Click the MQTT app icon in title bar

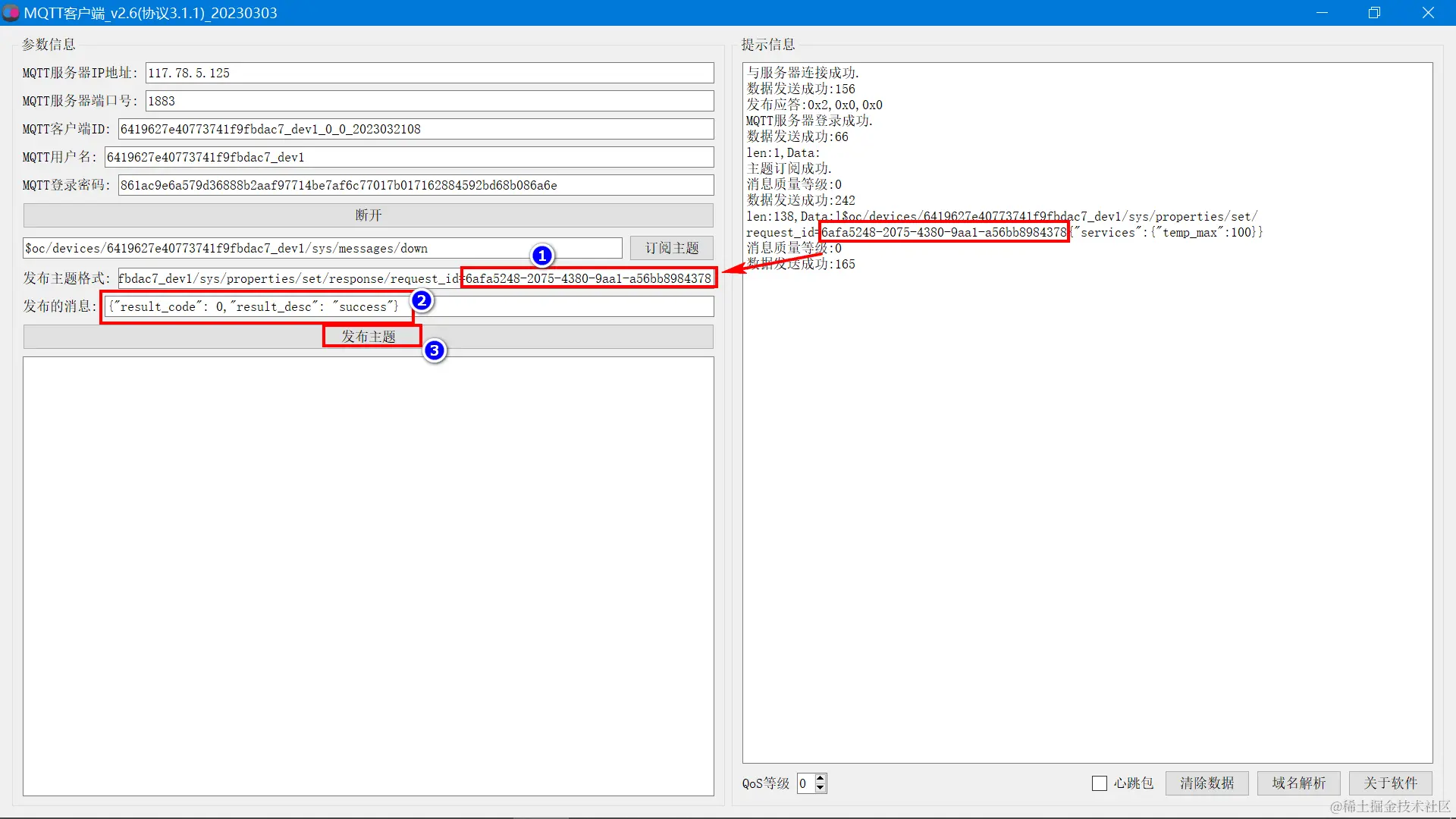point(11,13)
